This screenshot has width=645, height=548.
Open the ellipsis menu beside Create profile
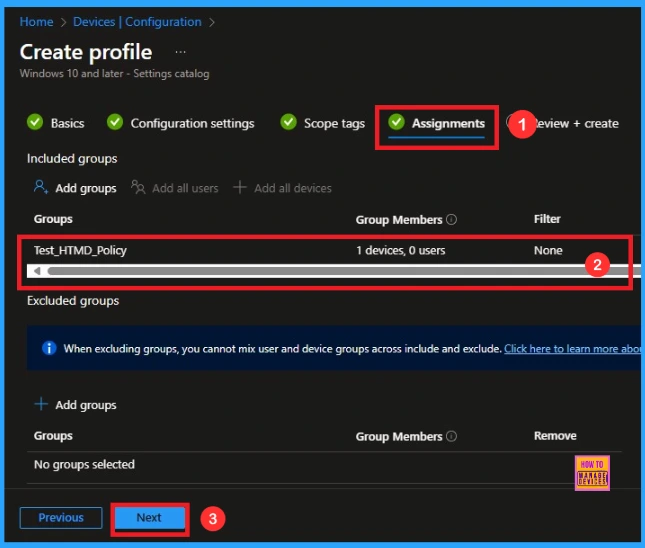(x=180, y=52)
